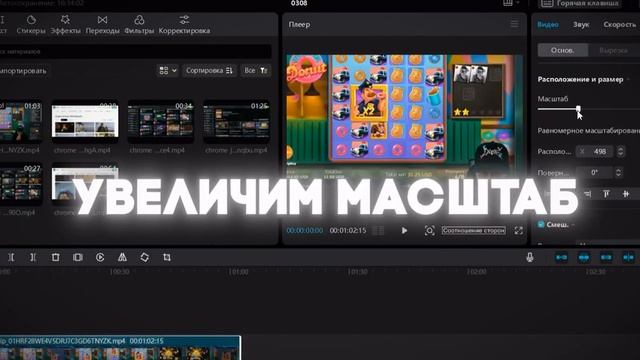The width and height of the screenshot is (640, 360).
Task: Select the media thumbnail with duration 00:34
Action: [x=161, y=121]
